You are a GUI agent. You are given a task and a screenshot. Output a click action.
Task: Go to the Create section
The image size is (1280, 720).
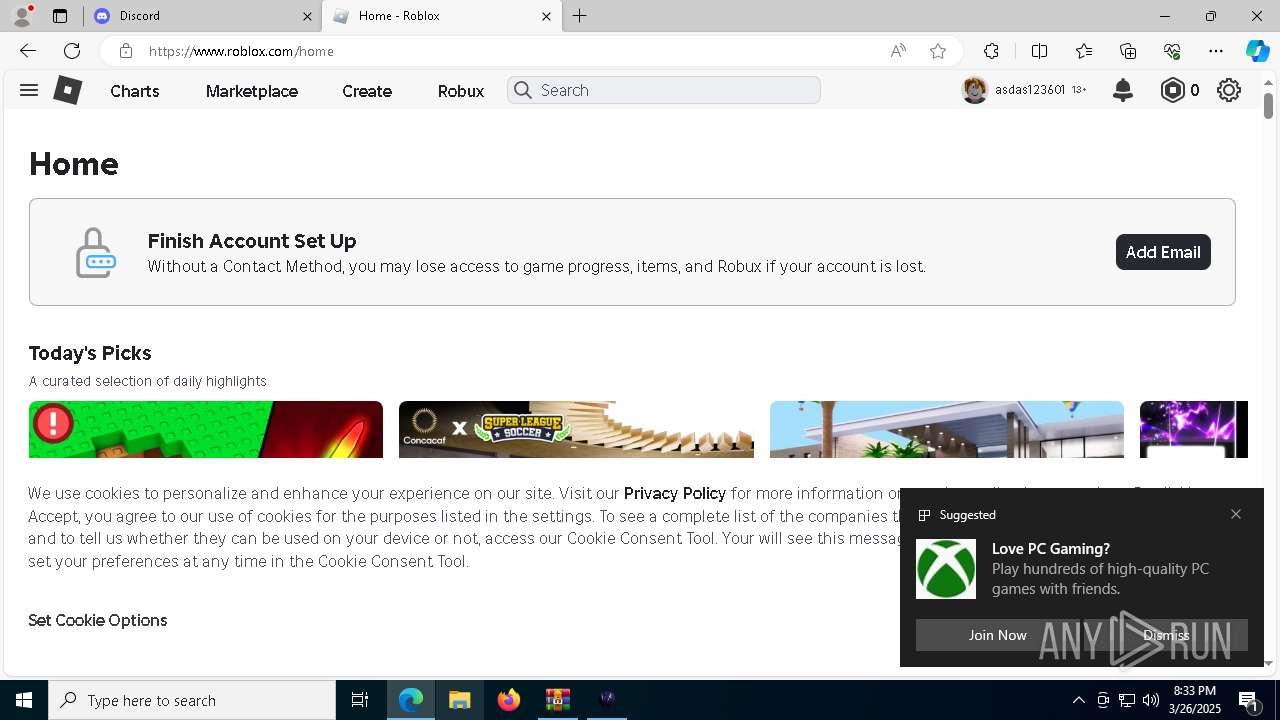pos(367,91)
